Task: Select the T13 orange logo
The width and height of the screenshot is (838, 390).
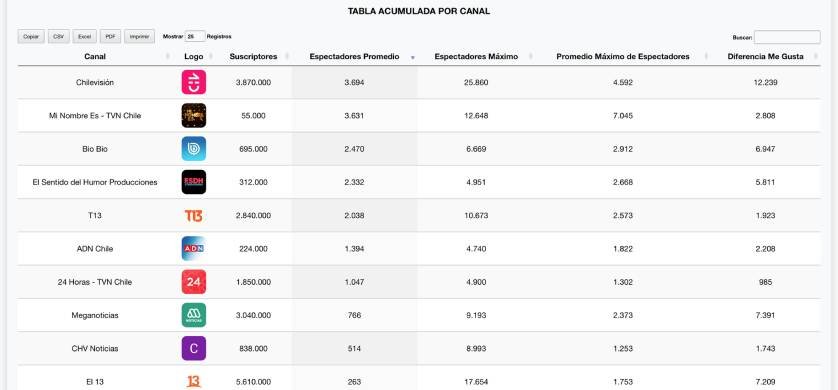Action: pyautogui.click(x=193, y=215)
